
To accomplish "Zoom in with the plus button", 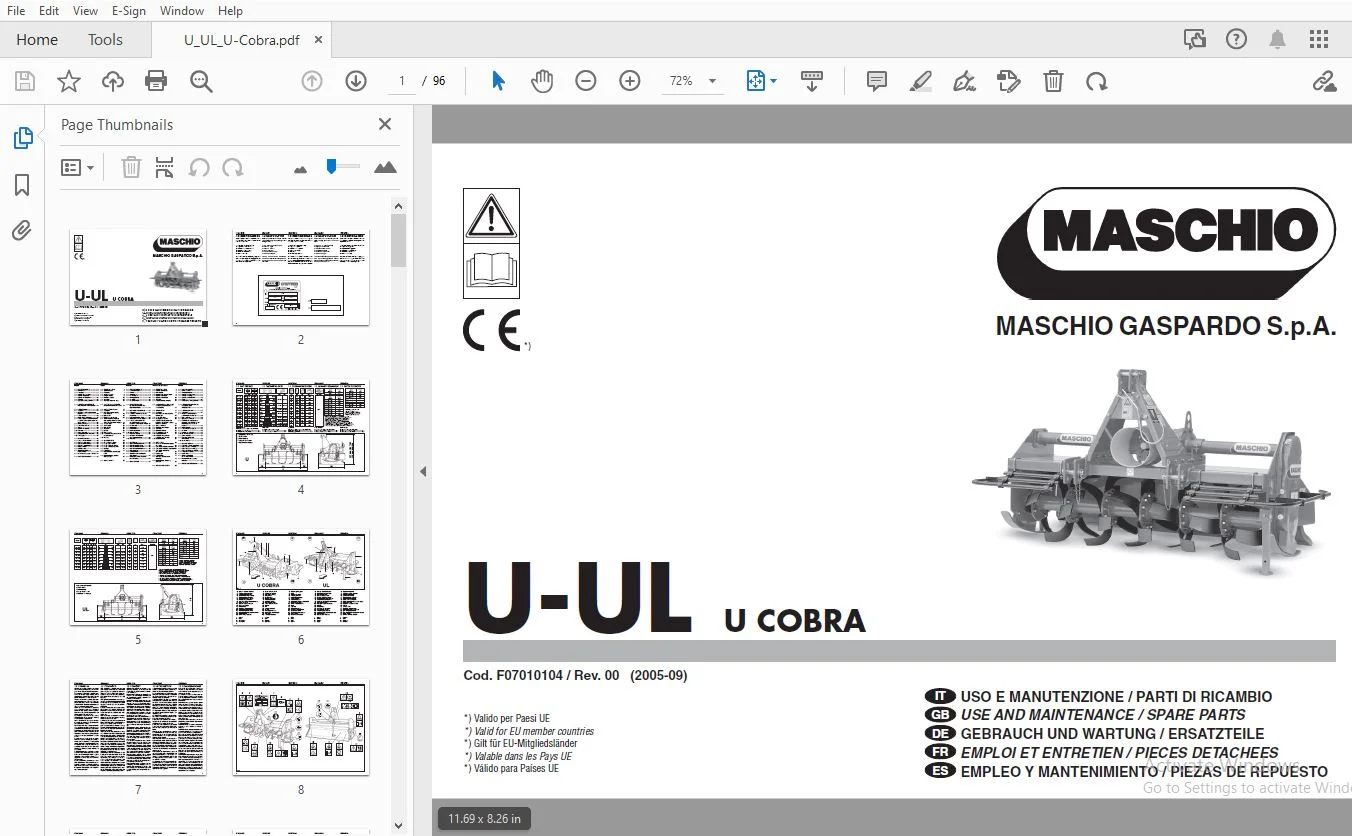I will pos(630,81).
